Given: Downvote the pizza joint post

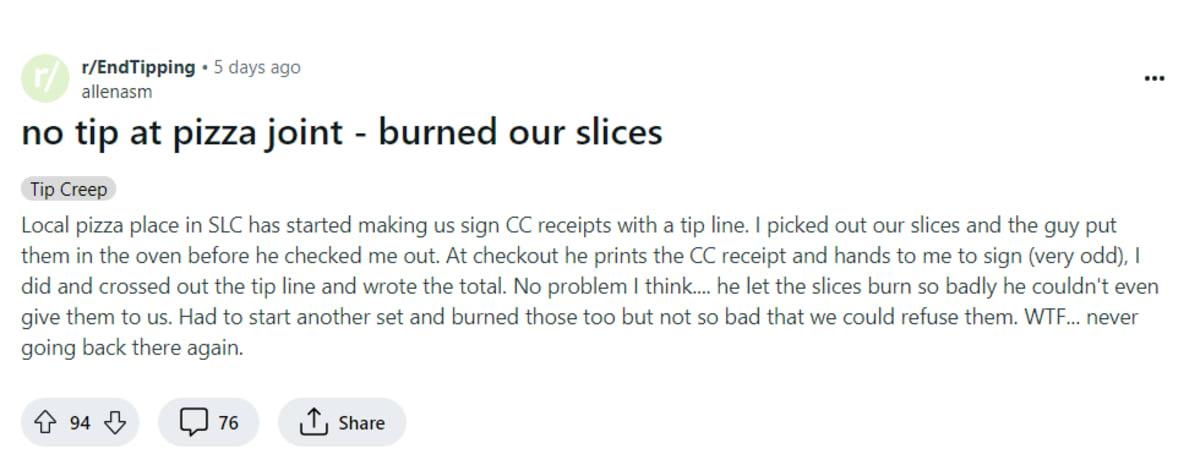Looking at the screenshot, I should tap(115, 423).
